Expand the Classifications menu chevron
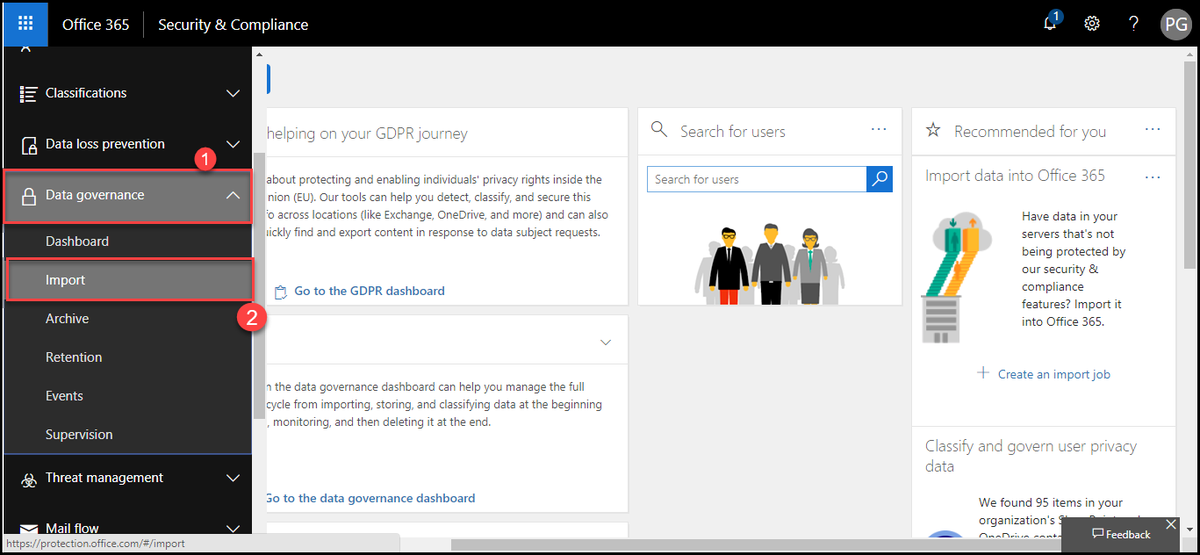This screenshot has width=1200, height=555. 233,93
